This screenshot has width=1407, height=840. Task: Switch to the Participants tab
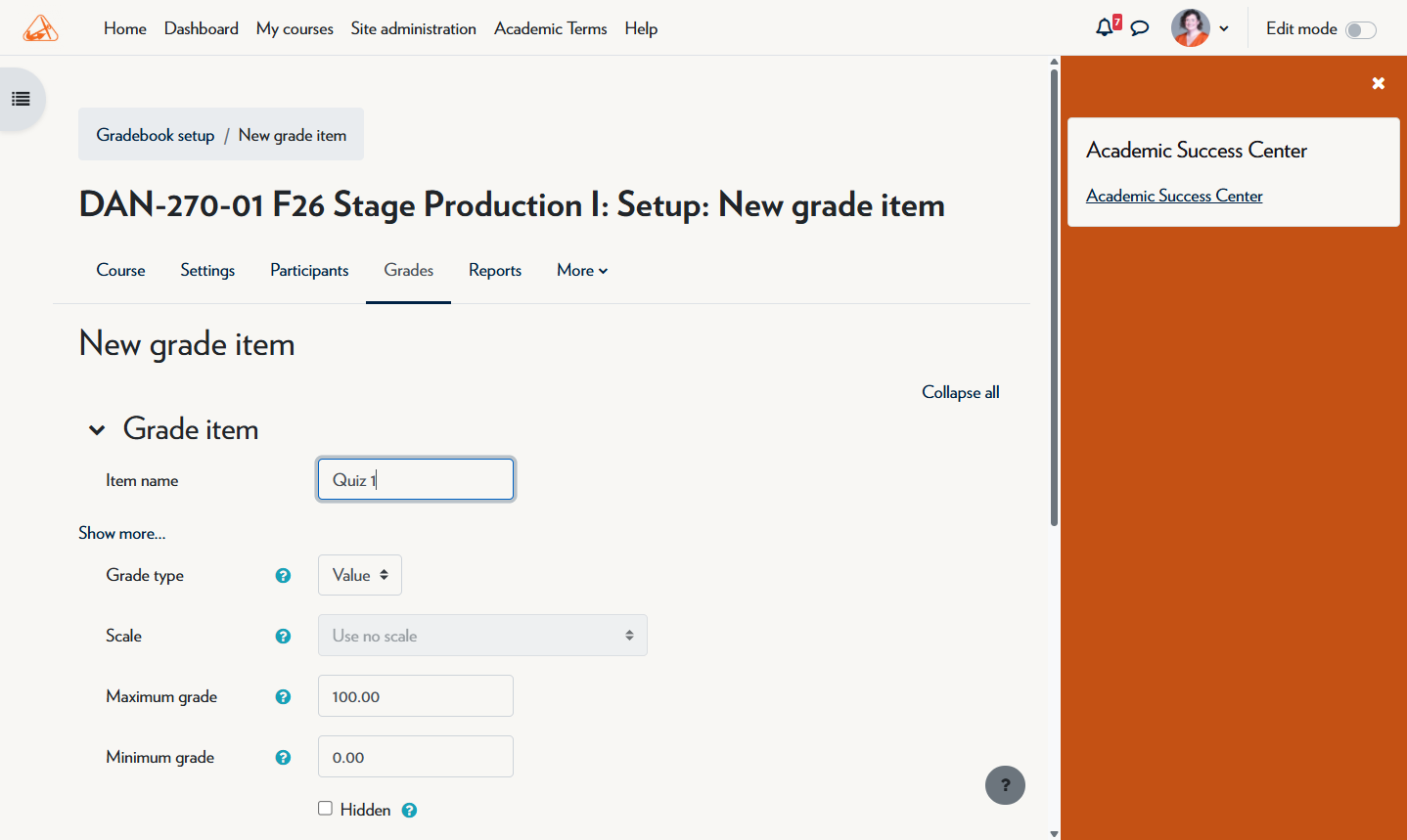pos(309,271)
